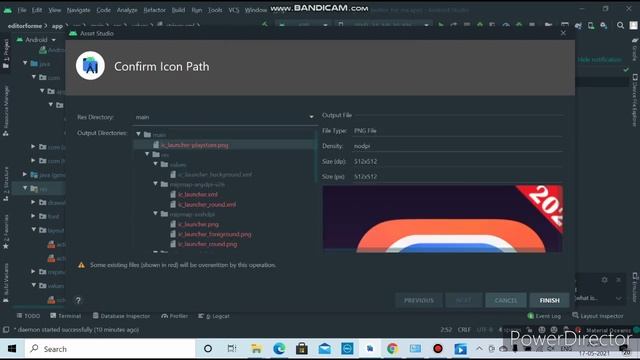Close the Asset Studio dialog
This screenshot has width=640, height=360.
[563, 33]
